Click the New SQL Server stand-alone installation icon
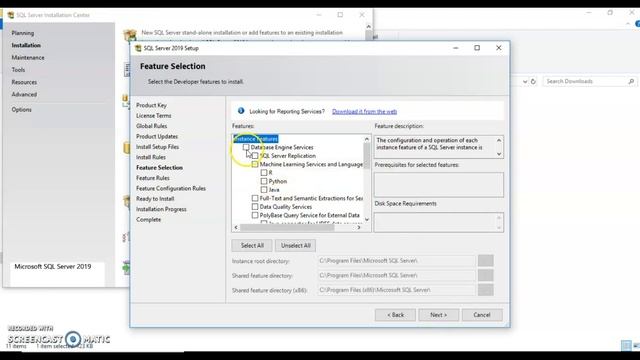The height and width of the screenshot is (360, 640). 130,35
